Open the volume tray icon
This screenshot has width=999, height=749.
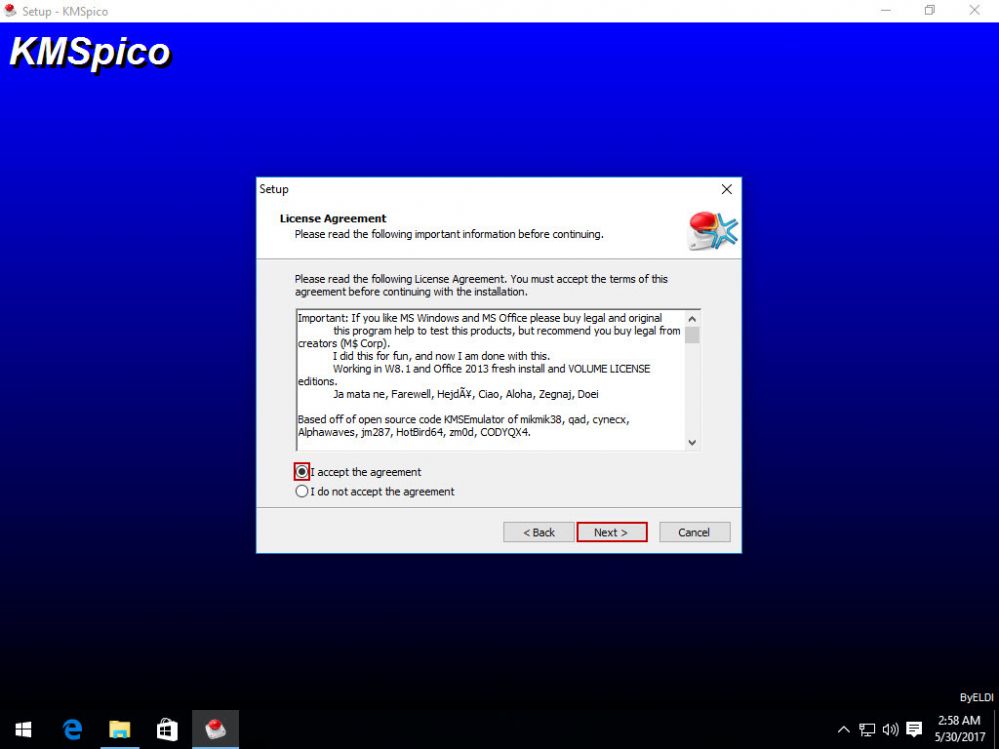pyautogui.click(x=890, y=729)
